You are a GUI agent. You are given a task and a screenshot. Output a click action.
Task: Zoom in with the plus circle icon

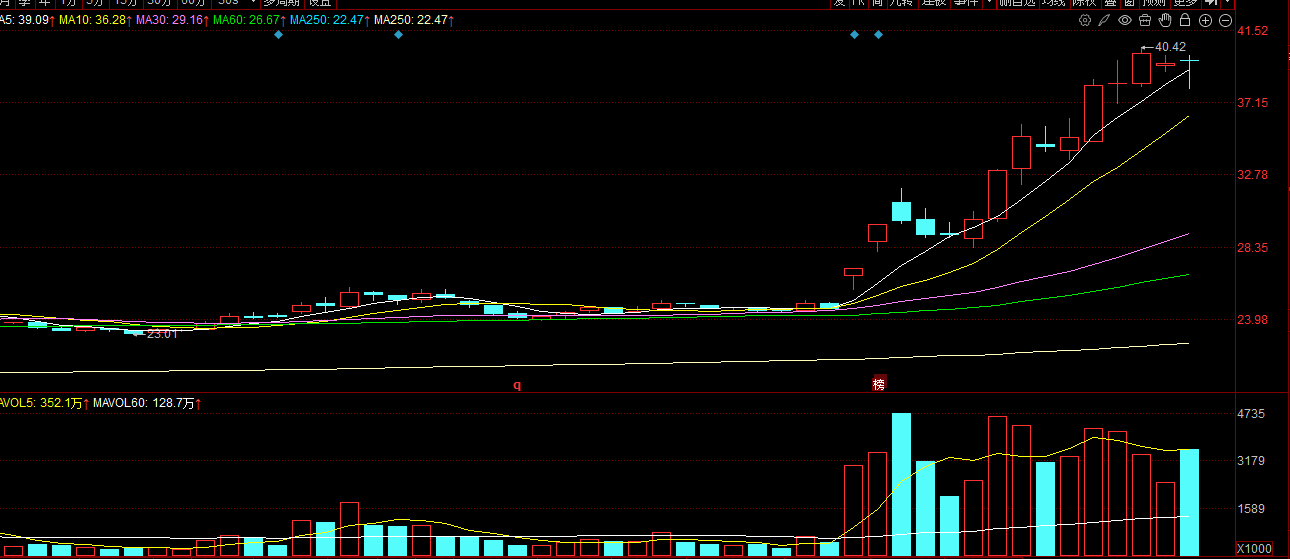point(1205,20)
